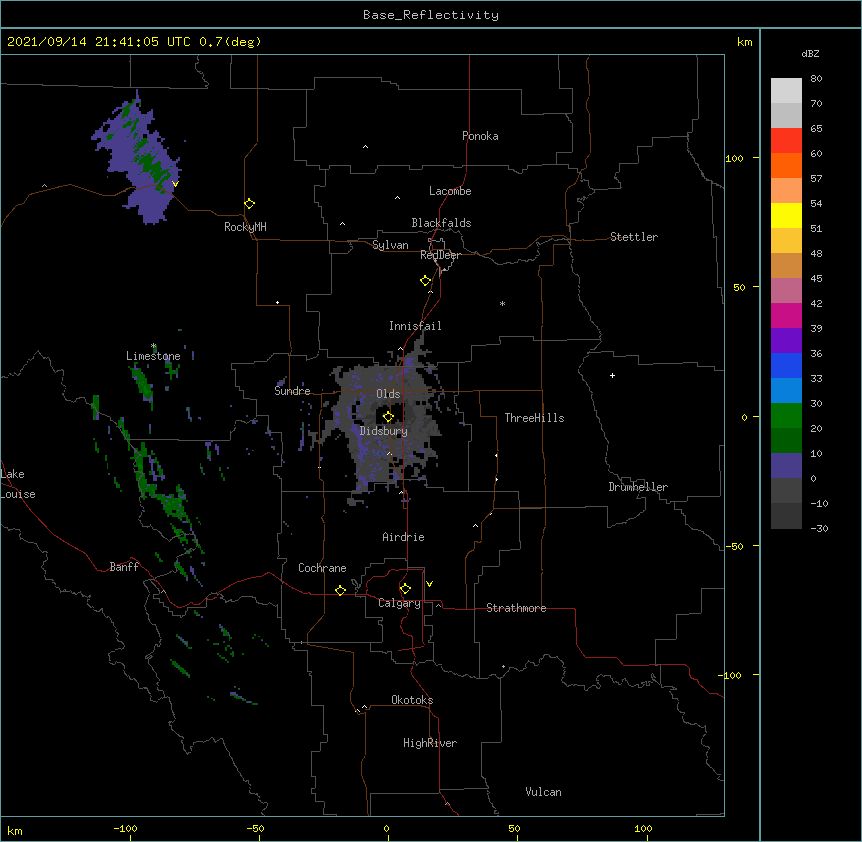Click the RedDeer city label
The width and height of the screenshot is (862, 842).
(x=440, y=255)
